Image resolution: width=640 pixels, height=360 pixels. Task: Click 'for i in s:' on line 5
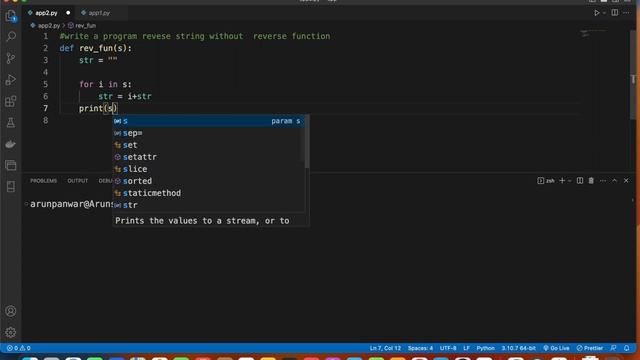pos(105,84)
